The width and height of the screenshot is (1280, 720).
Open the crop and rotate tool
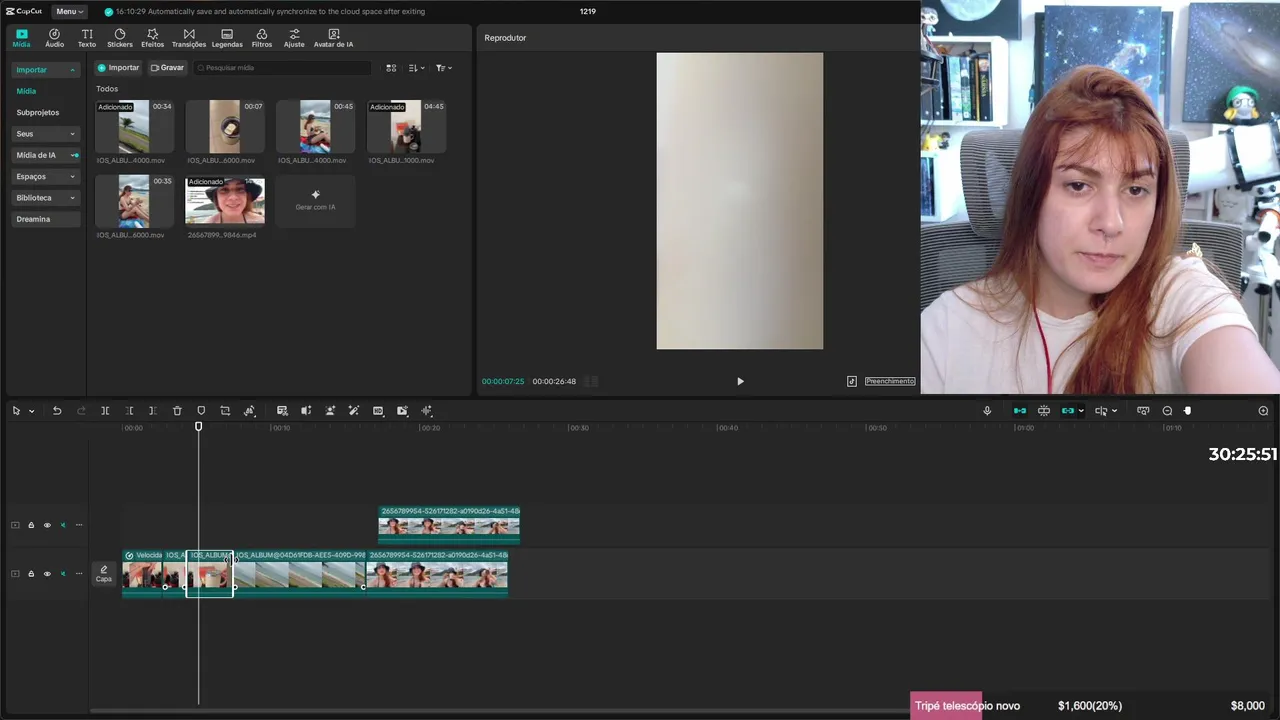[x=225, y=411]
